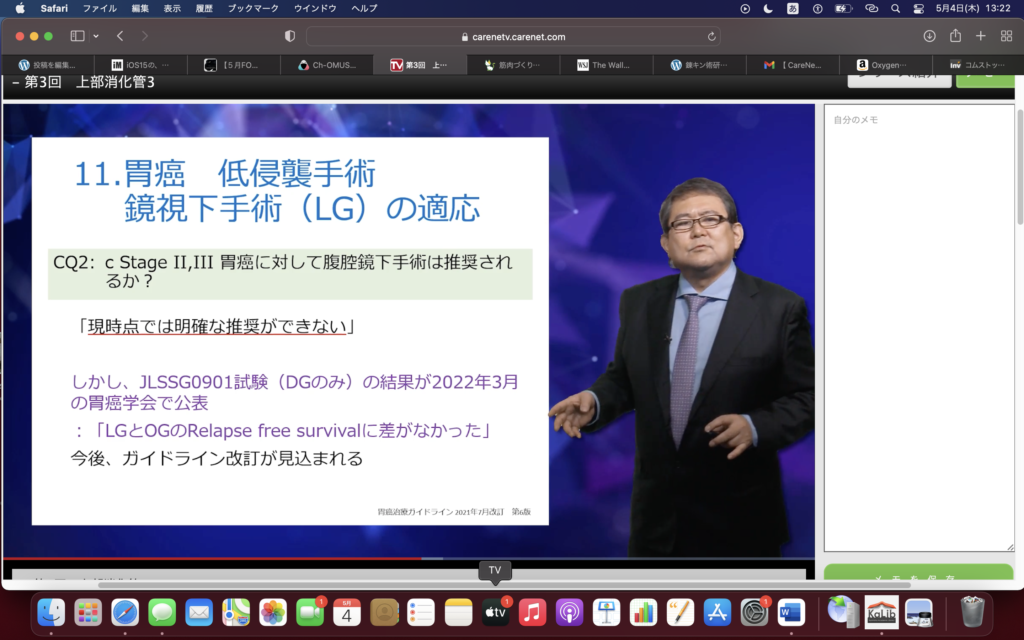Open the ブックマーク menu in menu bar
The height and width of the screenshot is (640, 1024).
(253, 8)
